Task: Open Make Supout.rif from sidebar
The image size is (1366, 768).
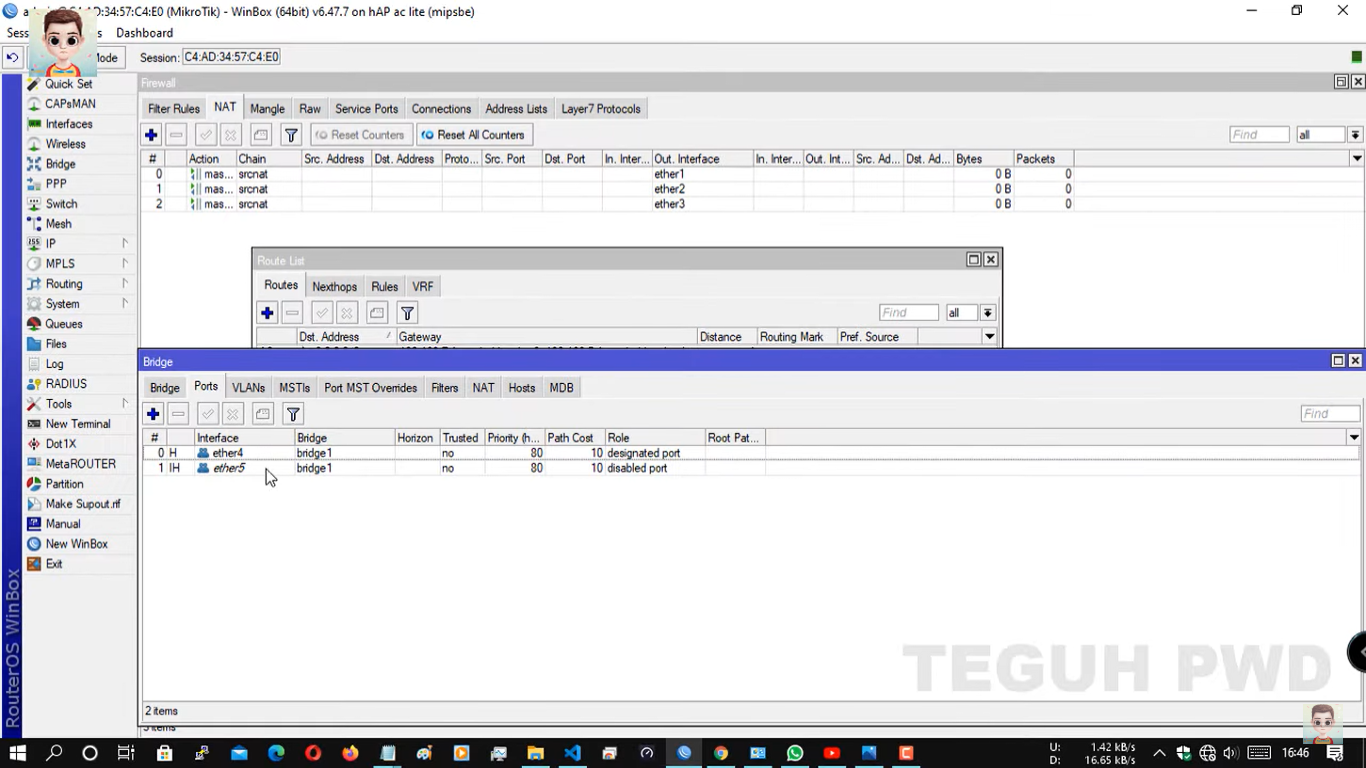Action: coord(82,504)
